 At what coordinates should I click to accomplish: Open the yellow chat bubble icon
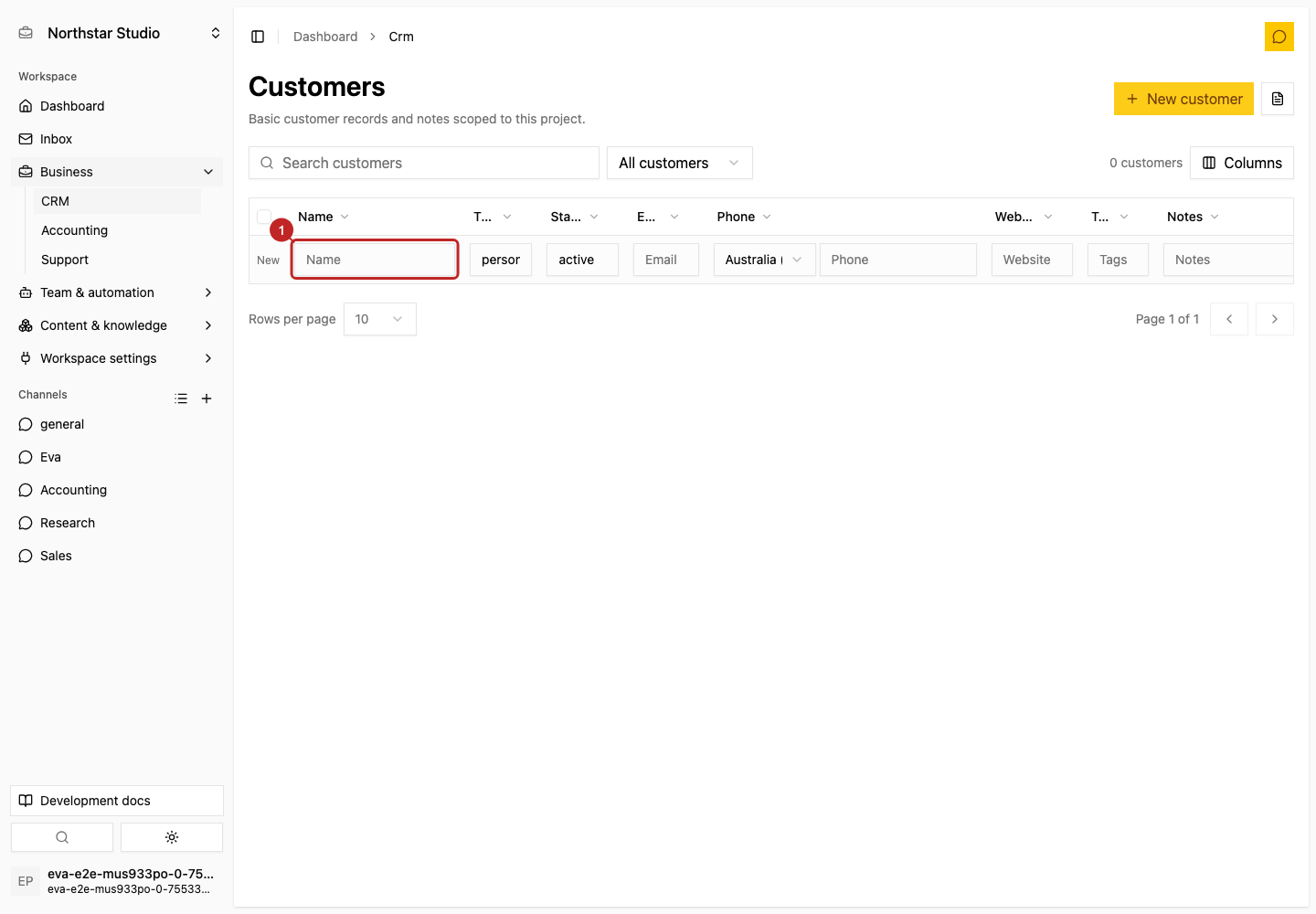point(1279,37)
